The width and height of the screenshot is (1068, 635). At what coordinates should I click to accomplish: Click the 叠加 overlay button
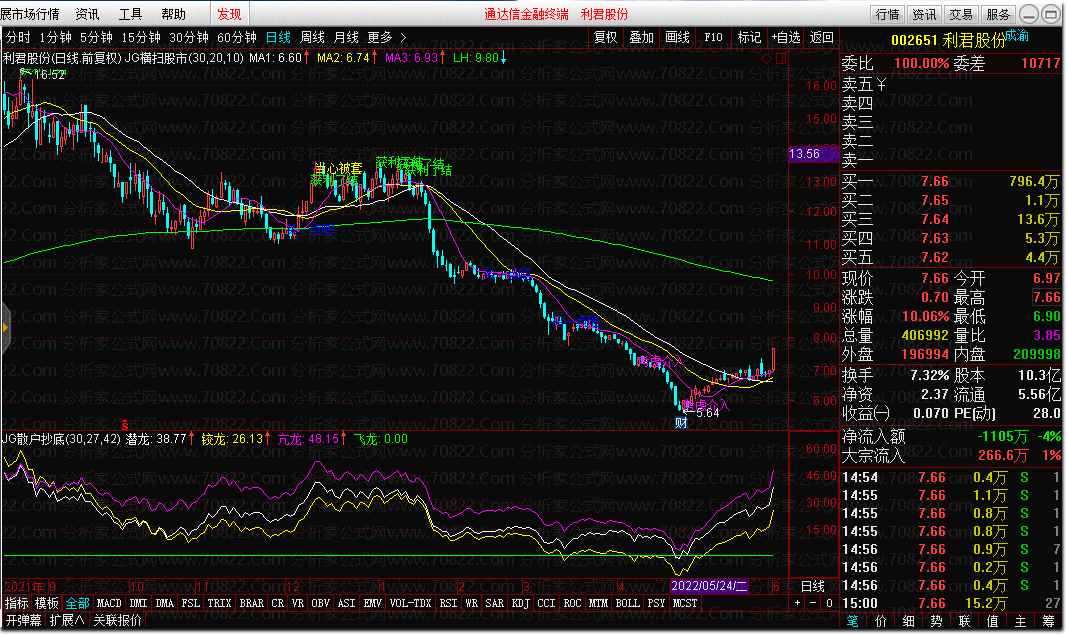coord(642,37)
